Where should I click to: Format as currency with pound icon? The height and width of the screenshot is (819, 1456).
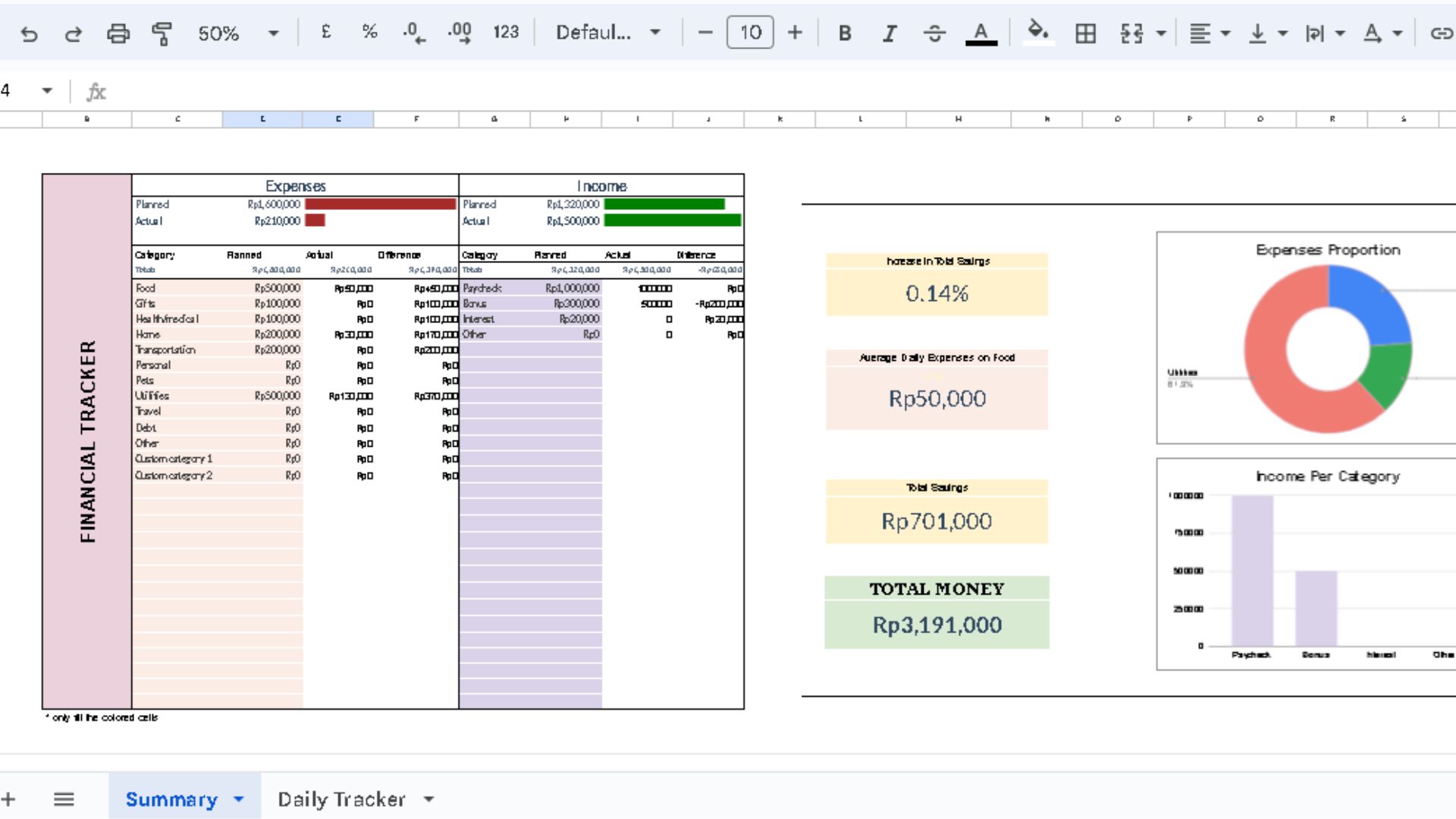tap(326, 32)
